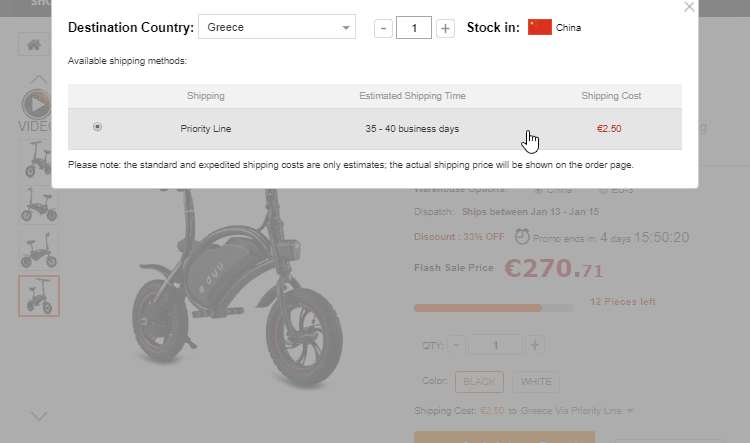Increase shipping quantity with plus button
The image size is (750, 443).
(x=446, y=28)
